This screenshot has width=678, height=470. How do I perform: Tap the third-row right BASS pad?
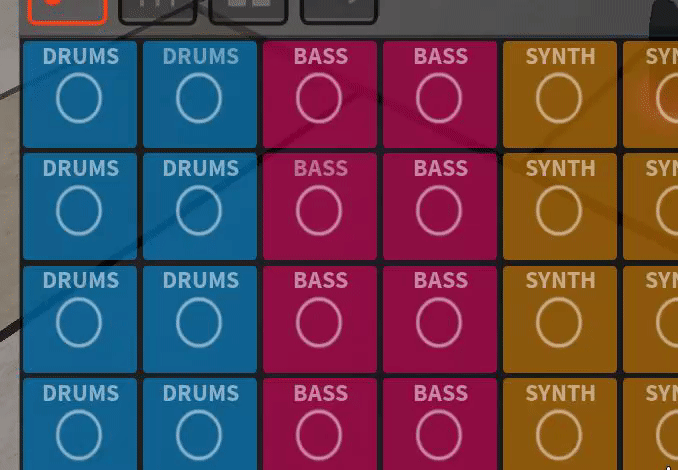pyautogui.click(x=440, y=319)
